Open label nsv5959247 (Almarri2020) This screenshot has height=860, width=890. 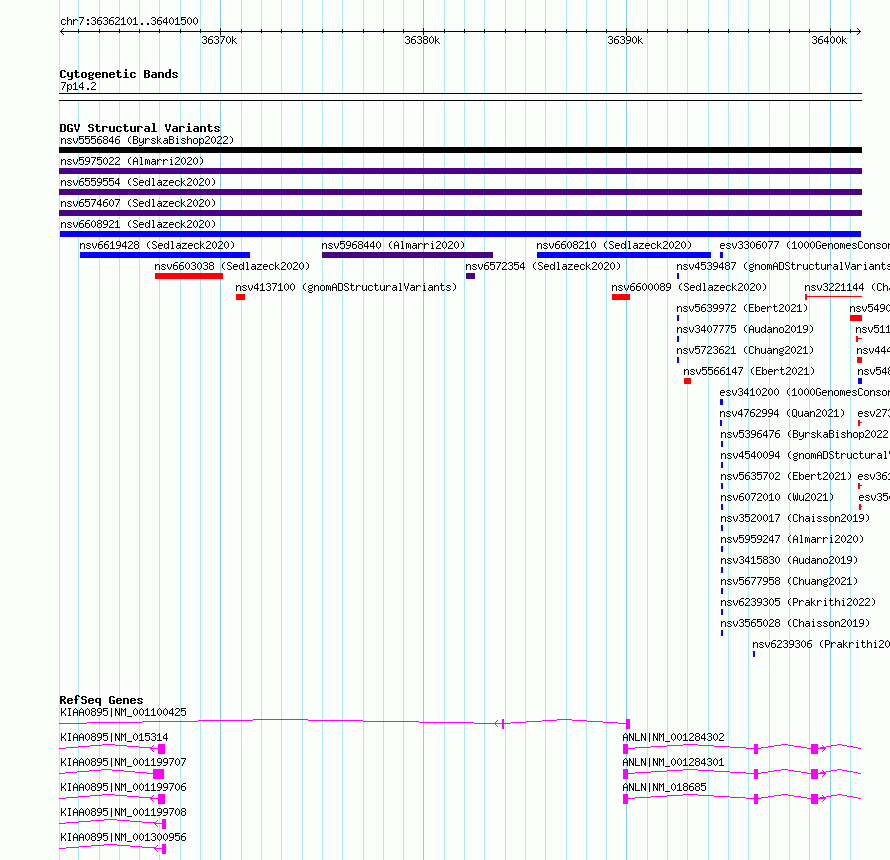point(792,539)
